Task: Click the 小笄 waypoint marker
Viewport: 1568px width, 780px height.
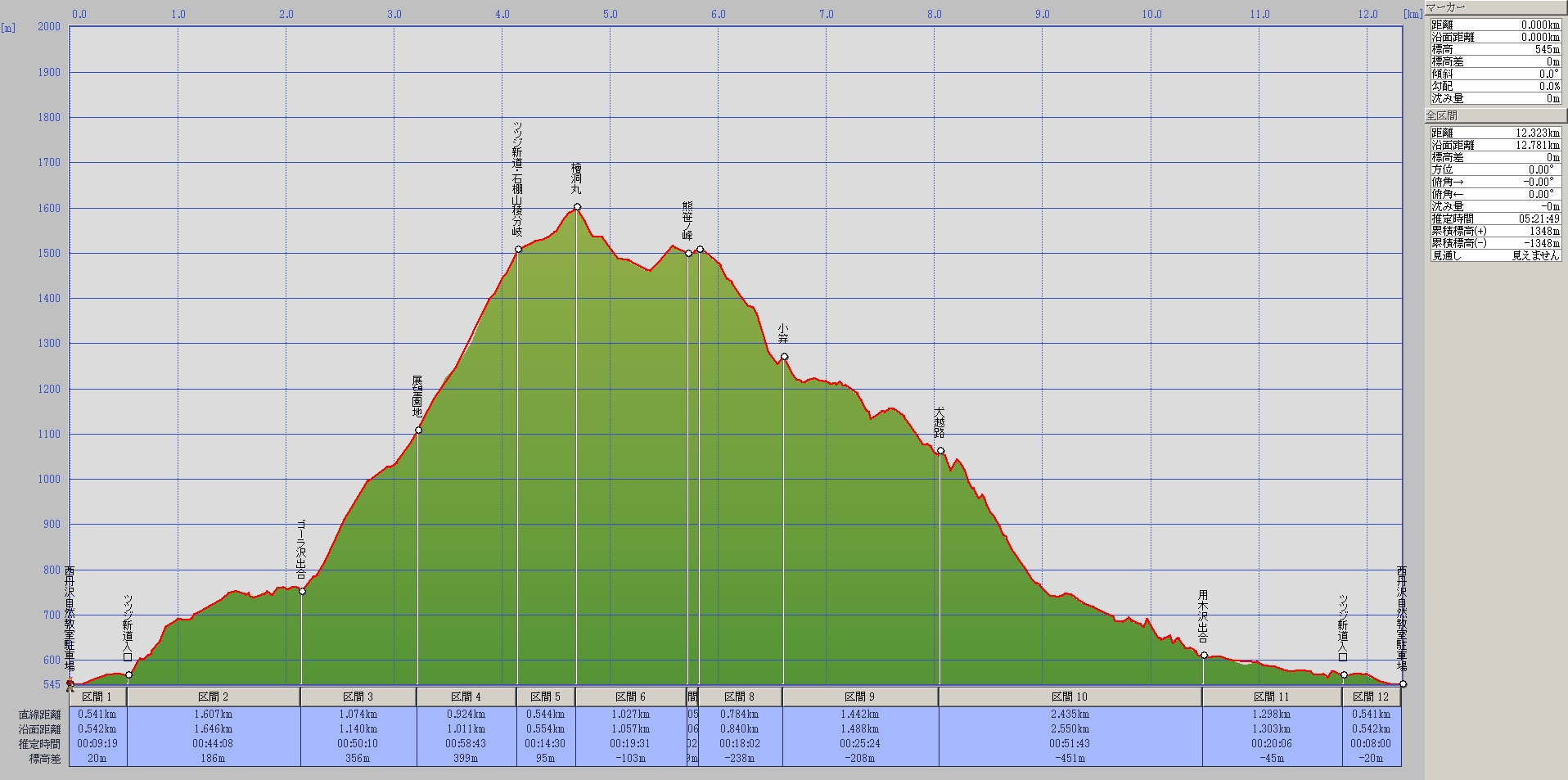Action: 784,356
